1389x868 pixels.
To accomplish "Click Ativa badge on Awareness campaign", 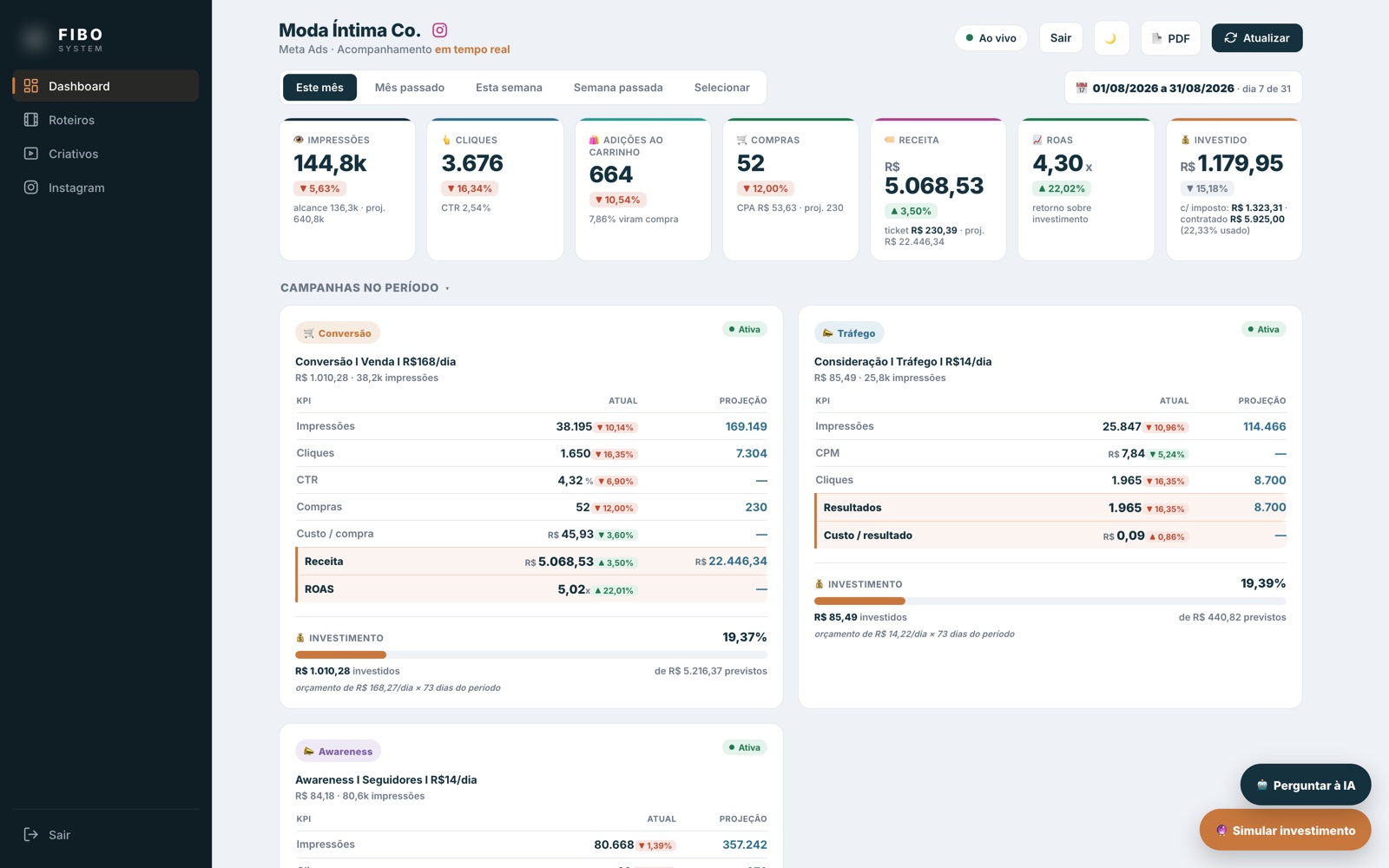I will click(745, 748).
